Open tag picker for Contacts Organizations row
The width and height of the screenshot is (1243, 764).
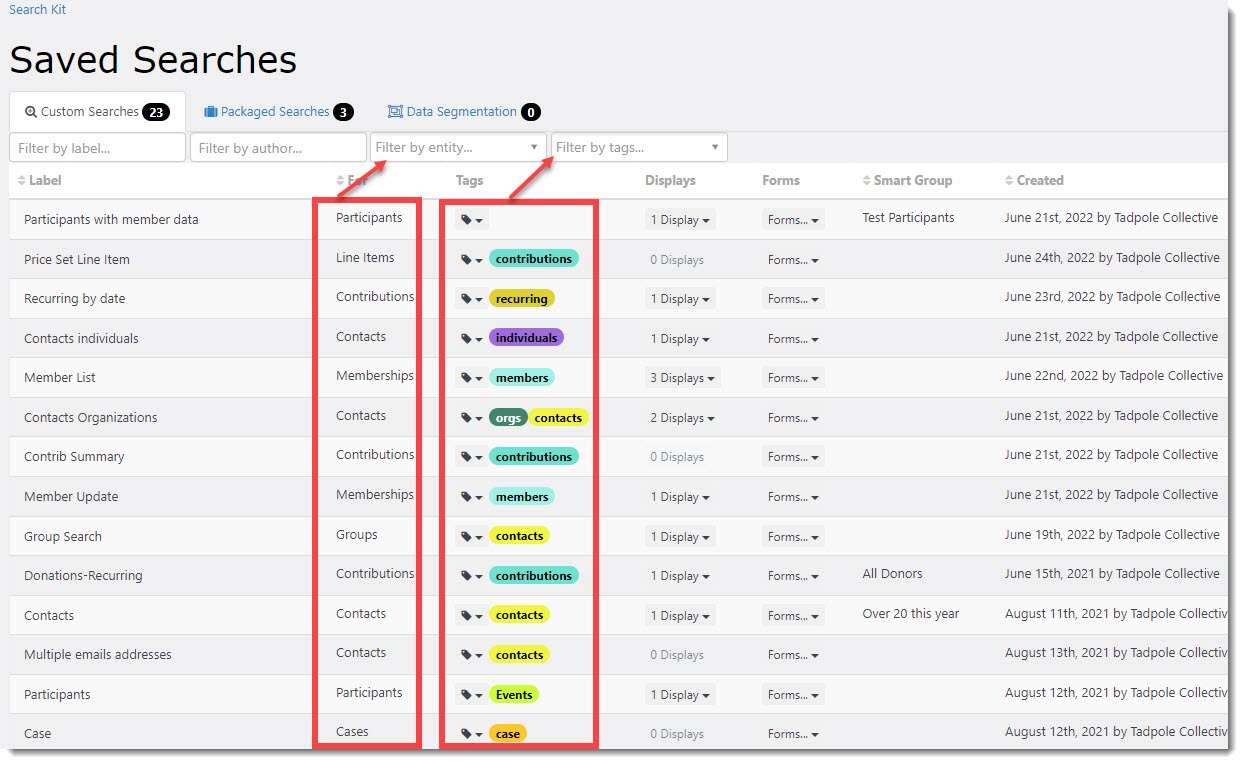[x=471, y=418]
